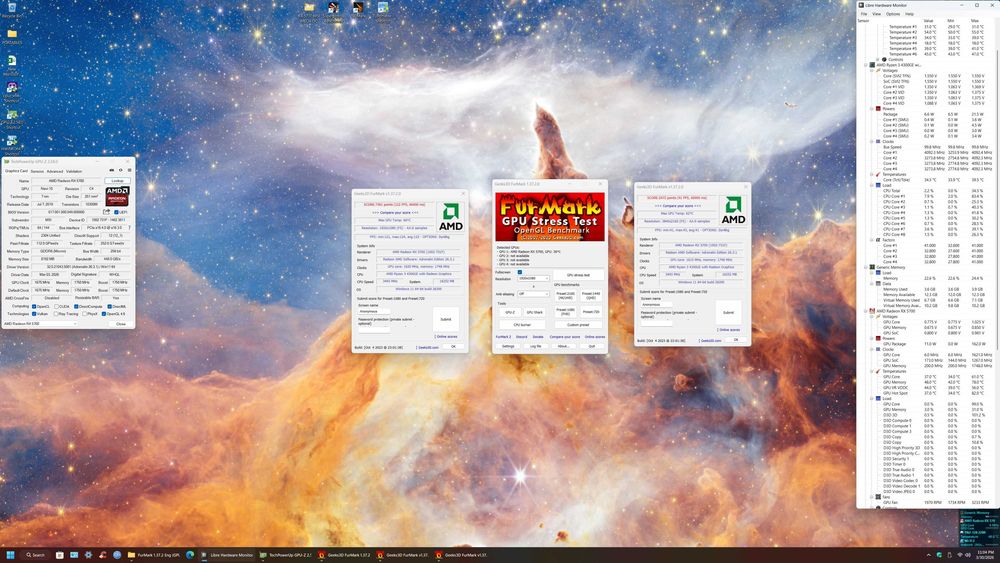Click the AMD logo in left FurMark score window

(451, 217)
